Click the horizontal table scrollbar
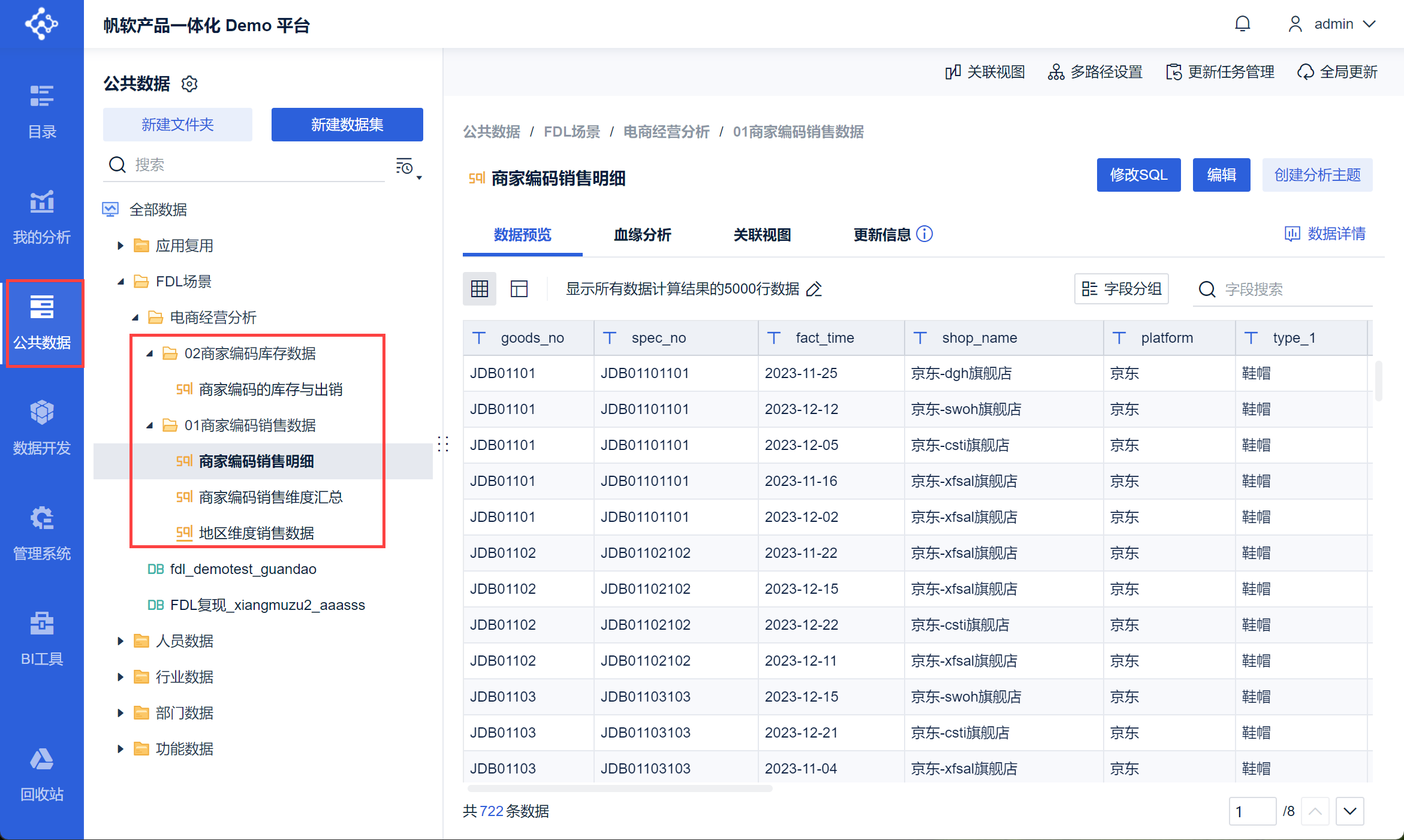 (620, 788)
